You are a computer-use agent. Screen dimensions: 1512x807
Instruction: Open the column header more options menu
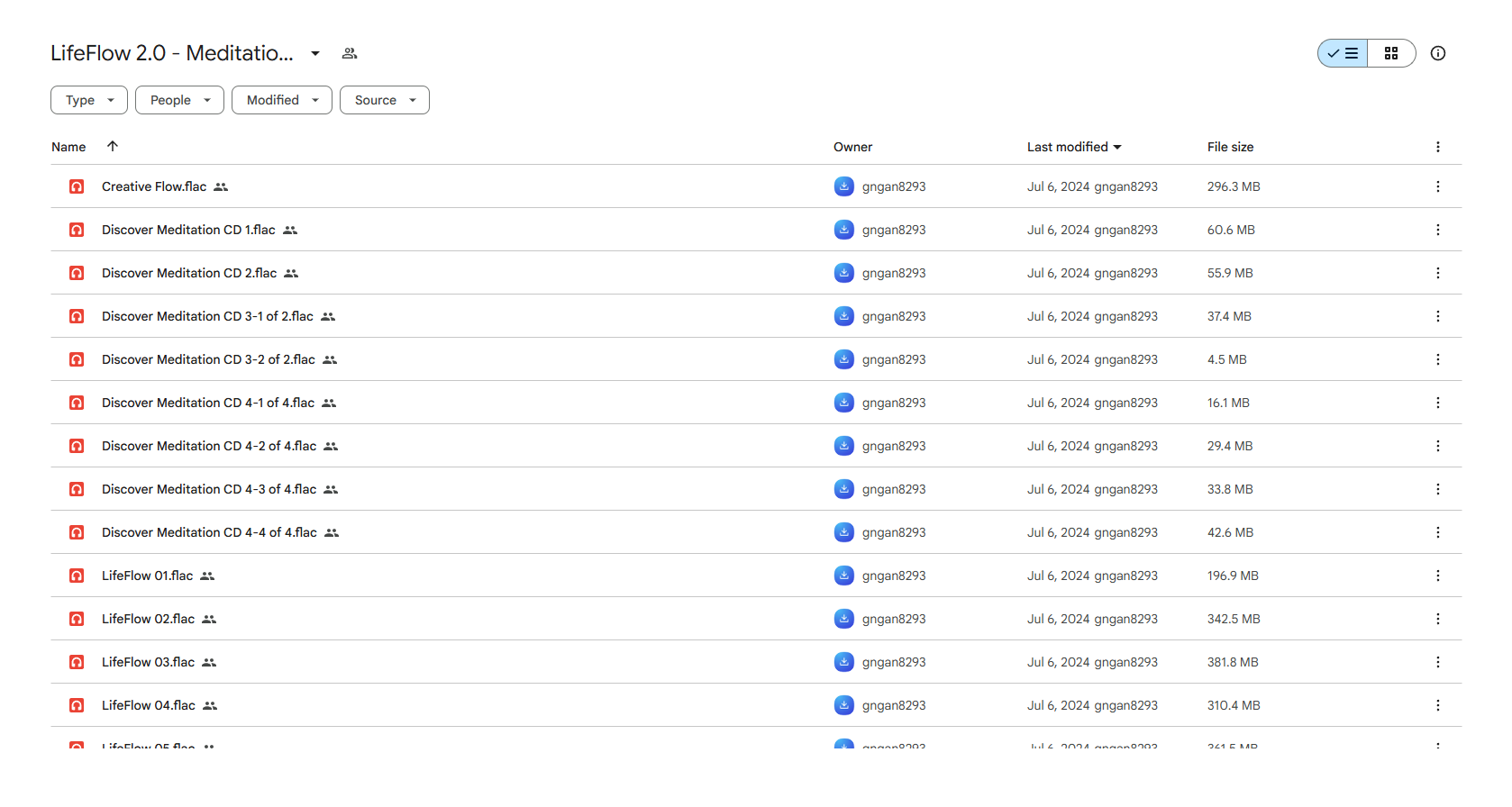pyautogui.click(x=1438, y=147)
